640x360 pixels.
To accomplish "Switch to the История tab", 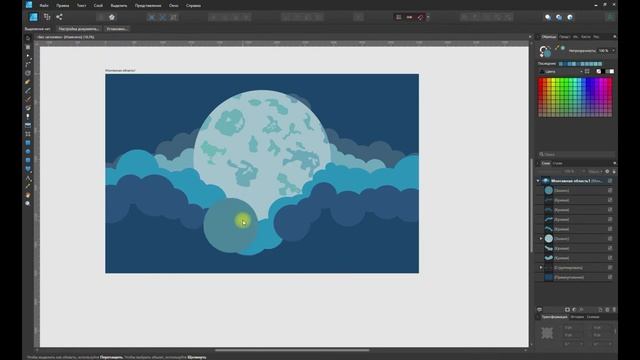I will 577,317.
